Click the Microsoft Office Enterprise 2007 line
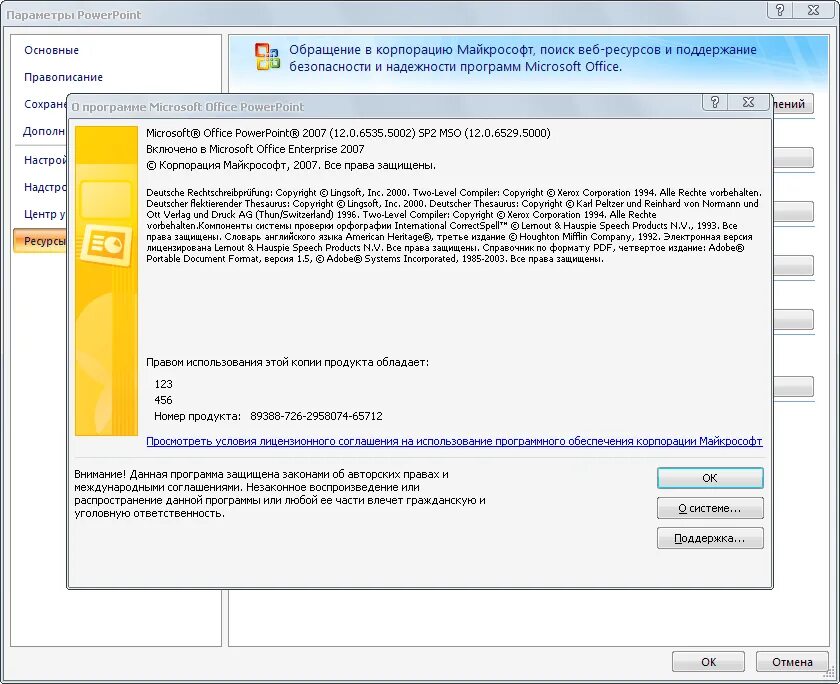This screenshot has width=840, height=684. coord(255,149)
